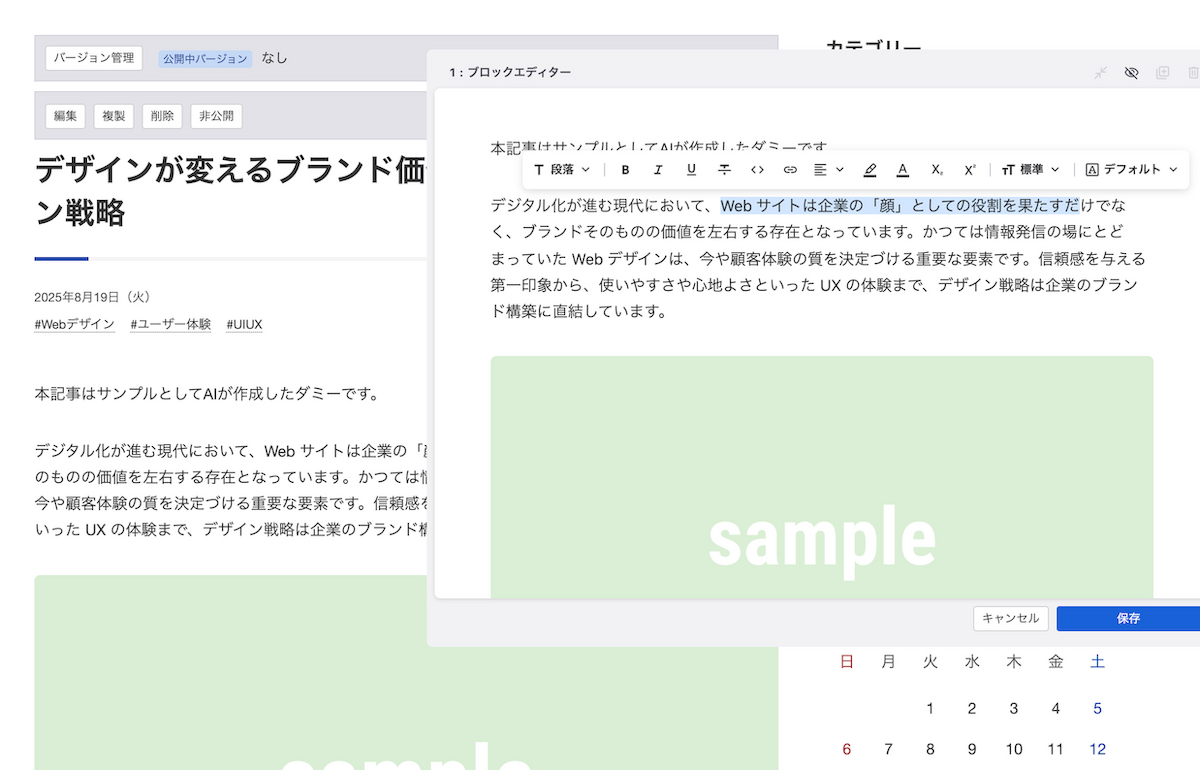Select calendar date 1
1200x770 pixels.
930,709
